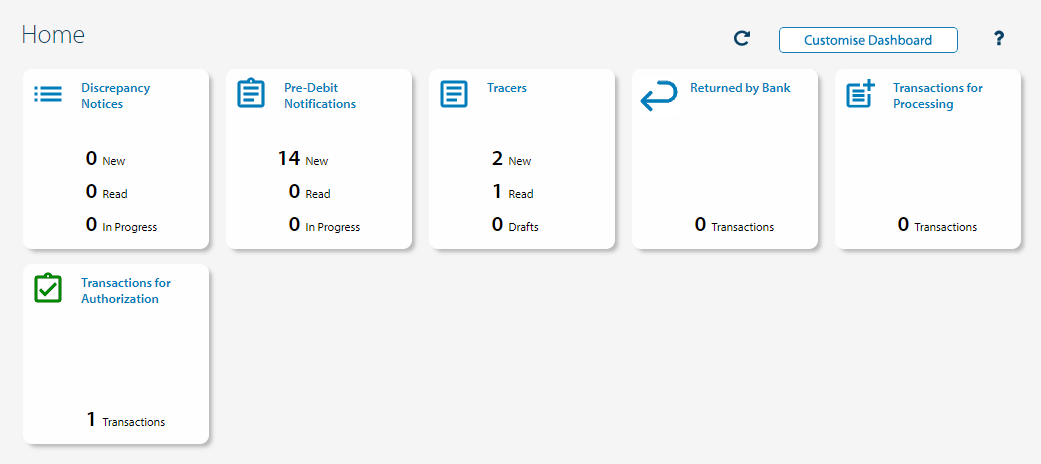
Task: Select 0 Drafts in Tracers
Action: click(515, 225)
